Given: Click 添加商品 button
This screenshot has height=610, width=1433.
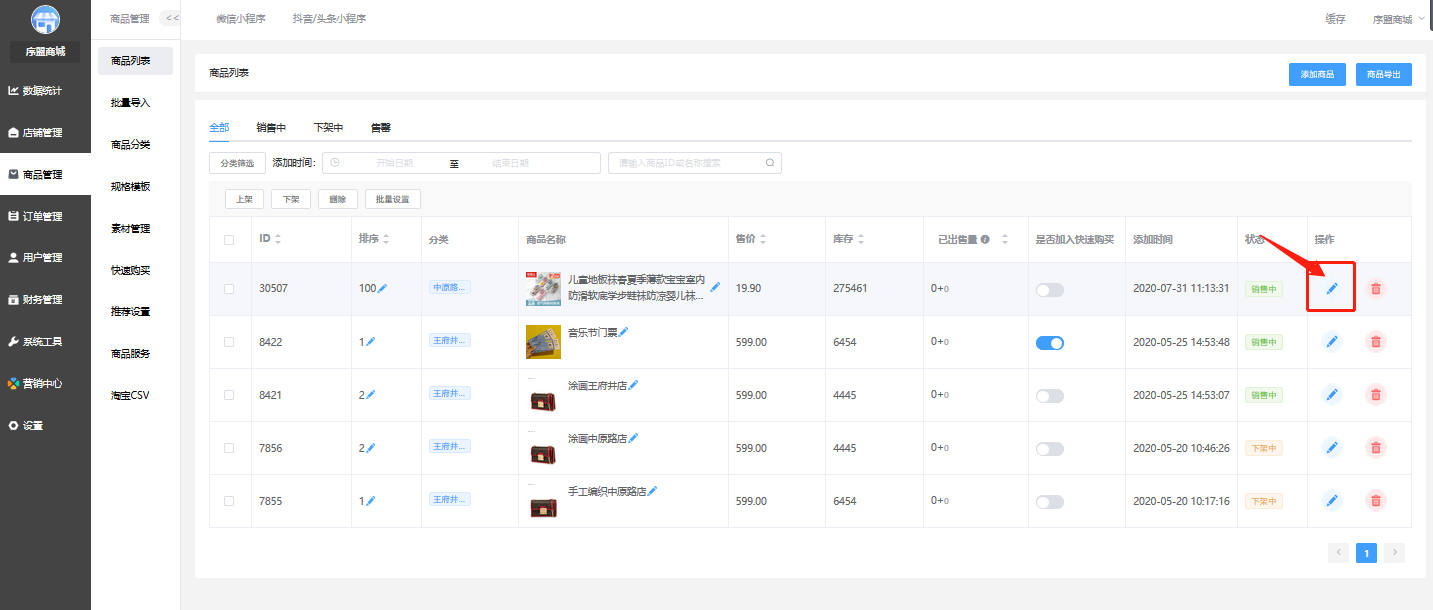Looking at the screenshot, I should pos(1317,75).
